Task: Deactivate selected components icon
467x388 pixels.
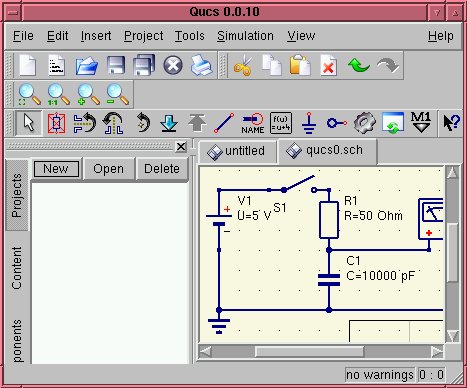Action: [x=56, y=123]
